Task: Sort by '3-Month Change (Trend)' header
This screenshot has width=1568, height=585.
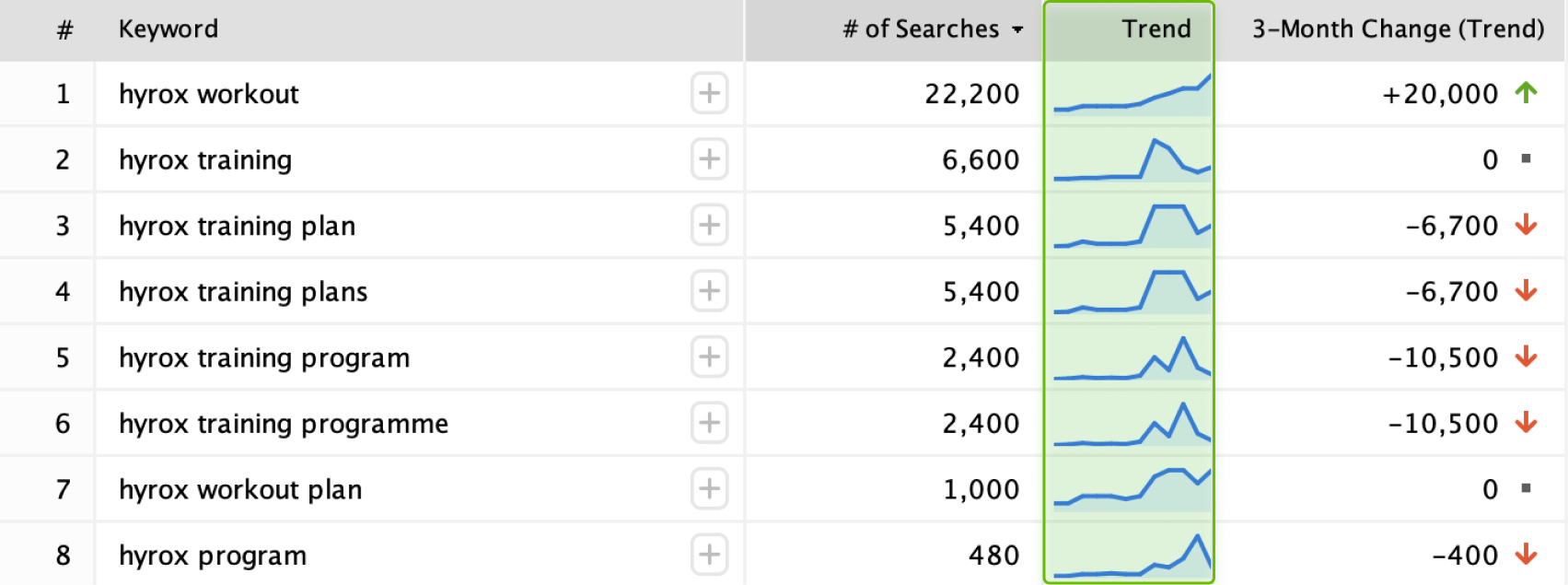Action: point(1398,29)
